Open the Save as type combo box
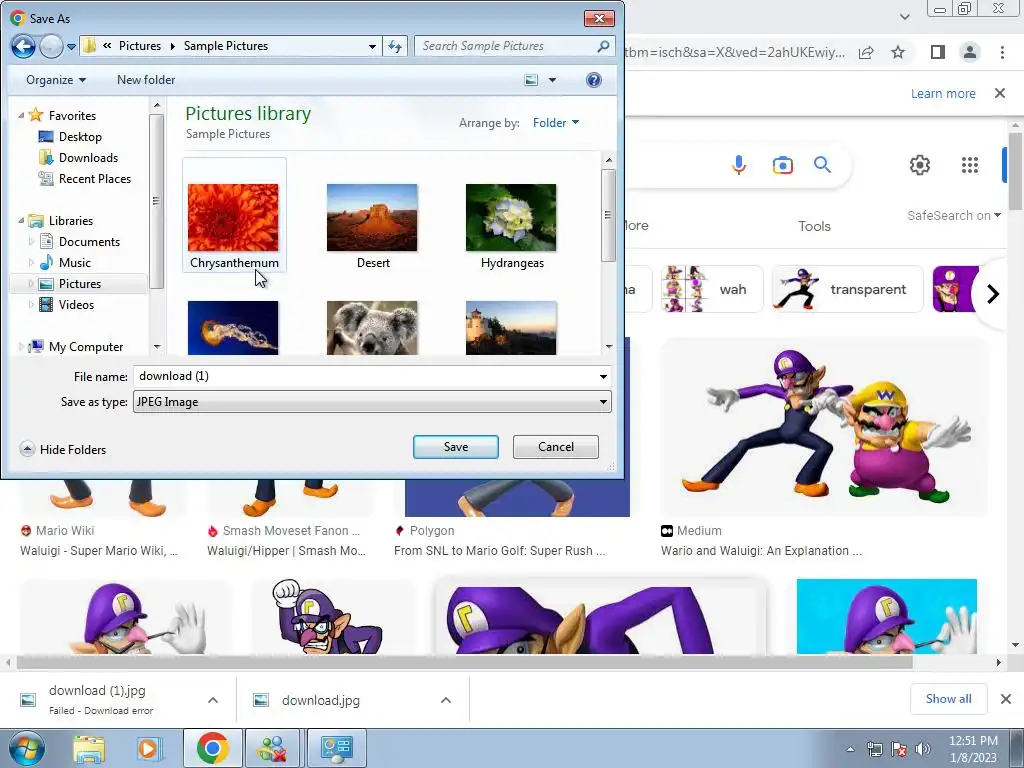Image resolution: width=1024 pixels, height=768 pixels. (x=372, y=402)
